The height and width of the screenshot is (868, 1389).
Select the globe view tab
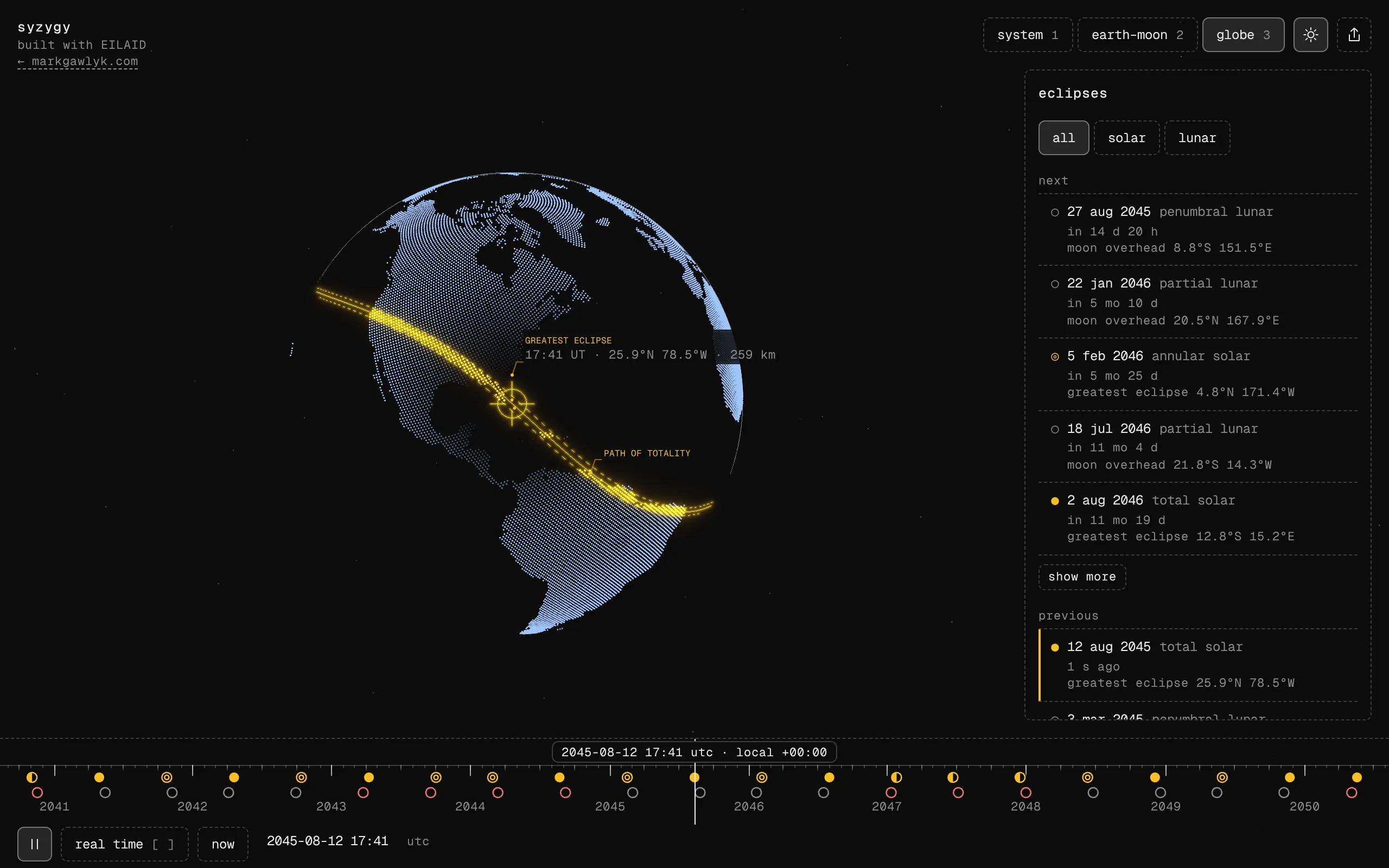click(1243, 35)
